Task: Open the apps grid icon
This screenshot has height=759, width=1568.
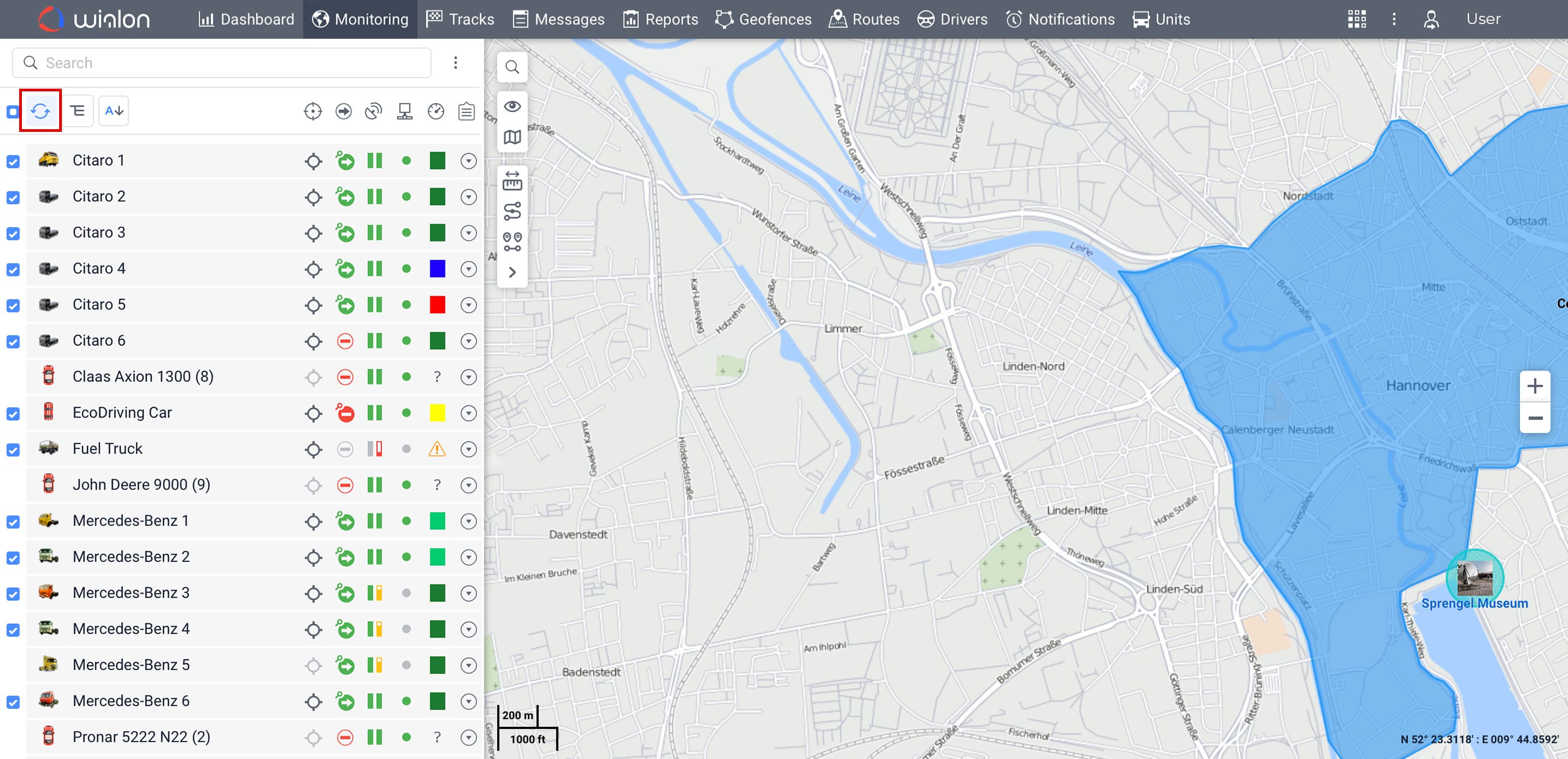Action: click(x=1356, y=20)
